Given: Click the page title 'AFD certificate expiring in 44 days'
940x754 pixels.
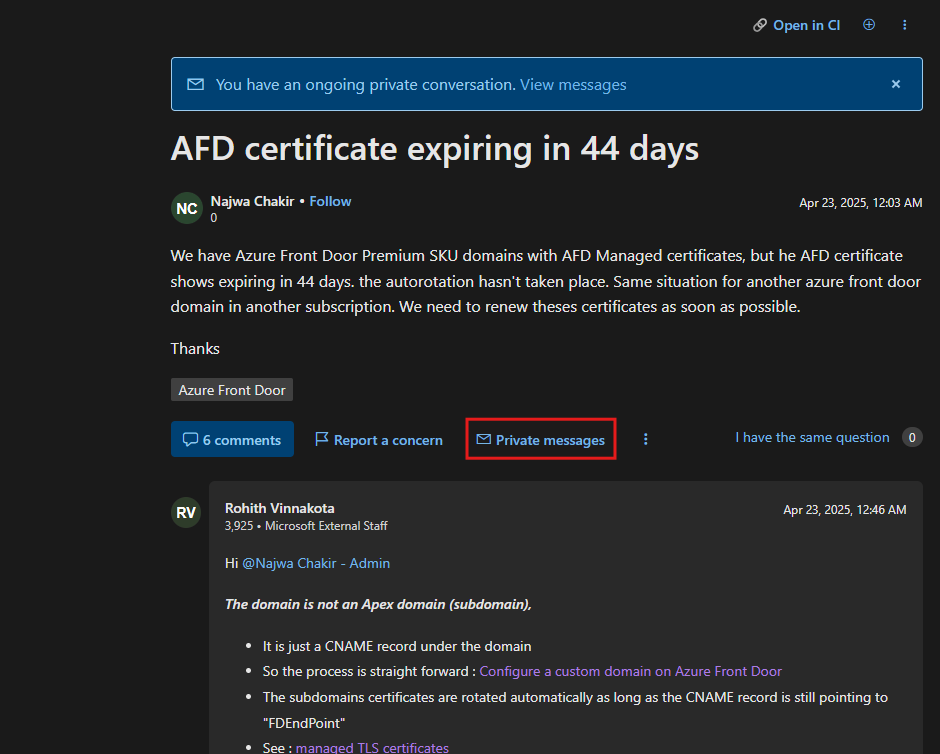Looking at the screenshot, I should click(435, 149).
